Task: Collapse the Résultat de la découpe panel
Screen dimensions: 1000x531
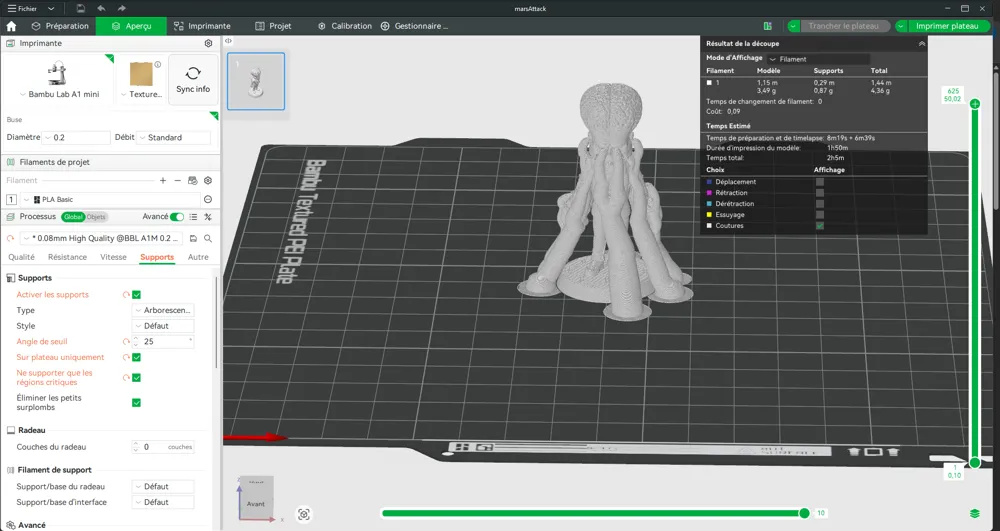Action: (922, 44)
